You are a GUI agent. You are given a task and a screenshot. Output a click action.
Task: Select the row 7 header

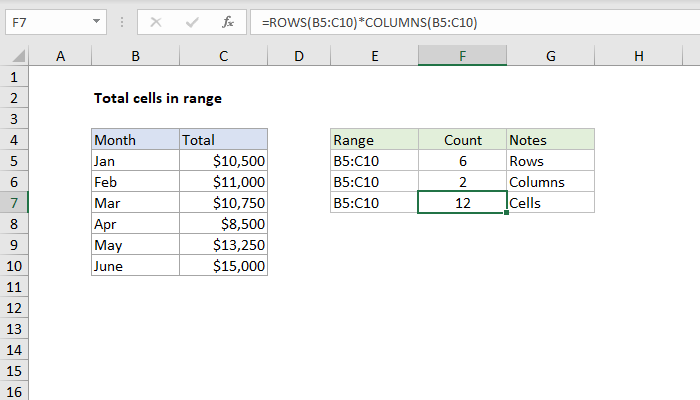pyautogui.click(x=15, y=203)
